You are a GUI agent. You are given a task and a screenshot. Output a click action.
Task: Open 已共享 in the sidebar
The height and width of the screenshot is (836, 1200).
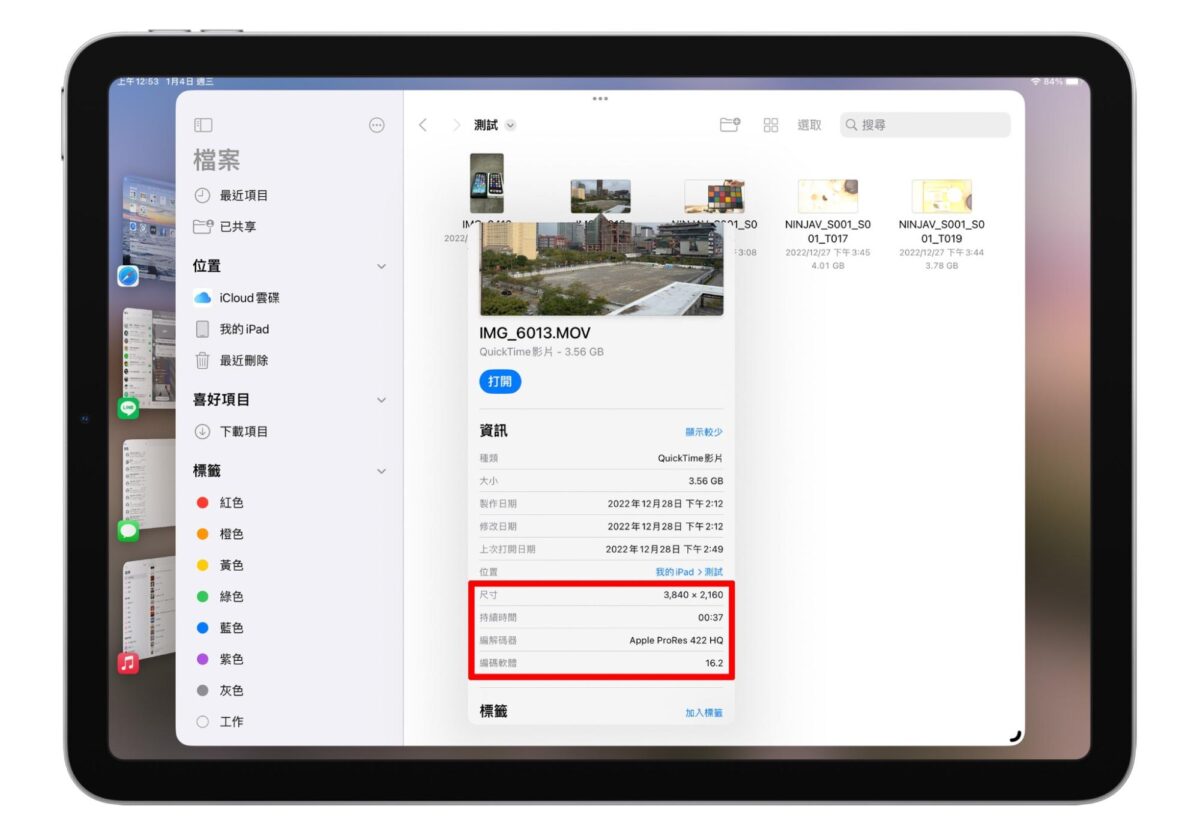tap(226, 227)
